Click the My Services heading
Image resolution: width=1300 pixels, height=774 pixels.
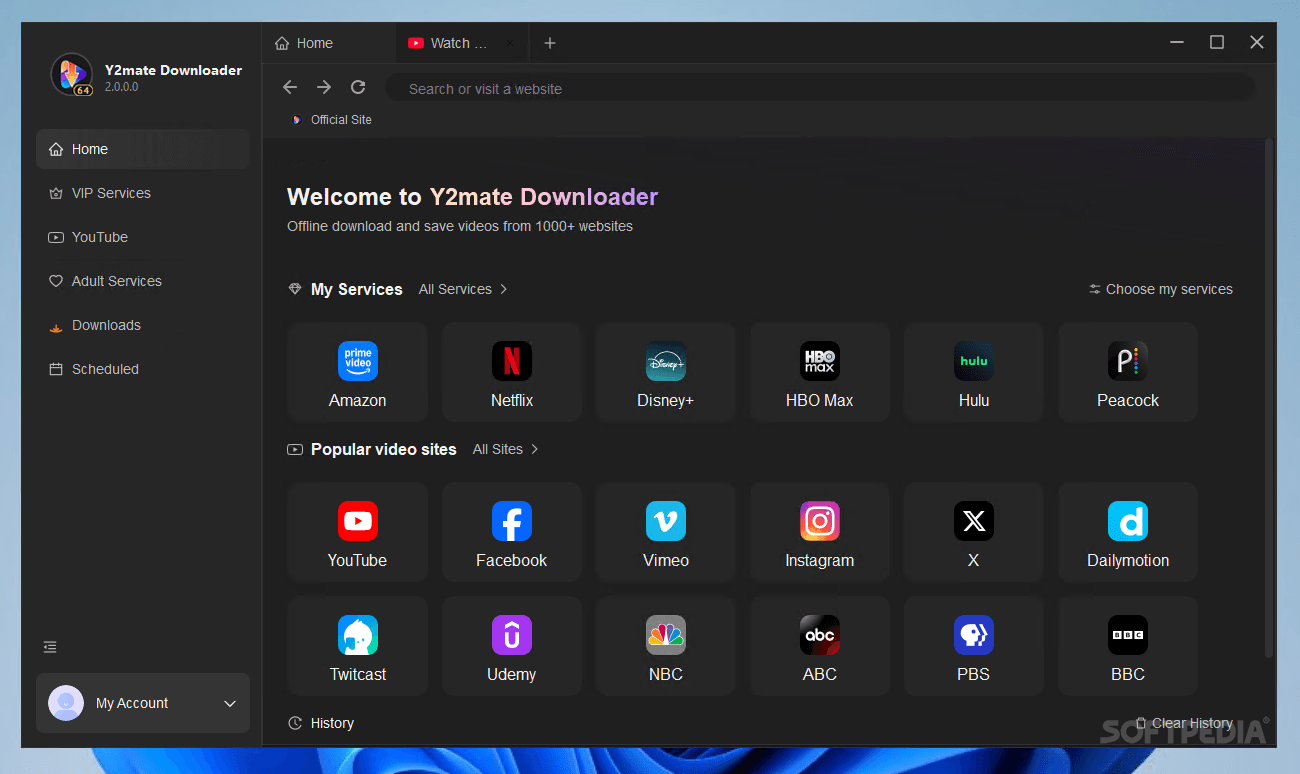(357, 289)
